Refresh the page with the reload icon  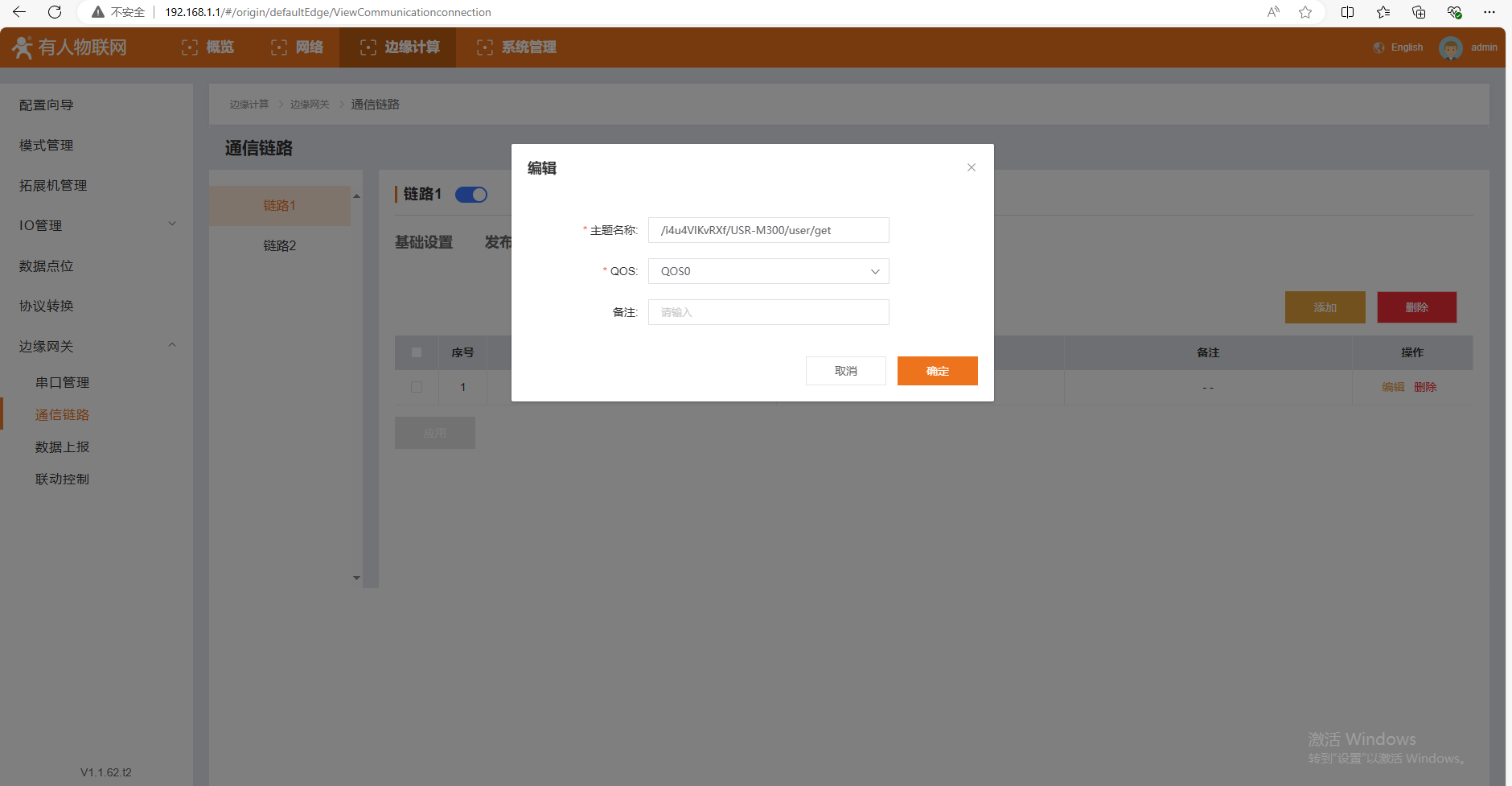pos(55,12)
